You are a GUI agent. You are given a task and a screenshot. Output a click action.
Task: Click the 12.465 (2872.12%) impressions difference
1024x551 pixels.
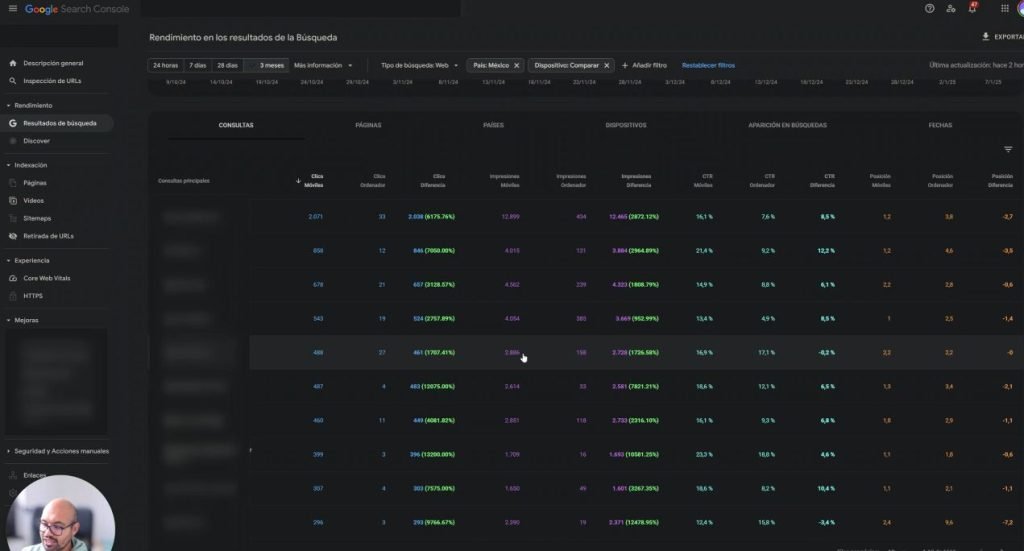coord(633,217)
